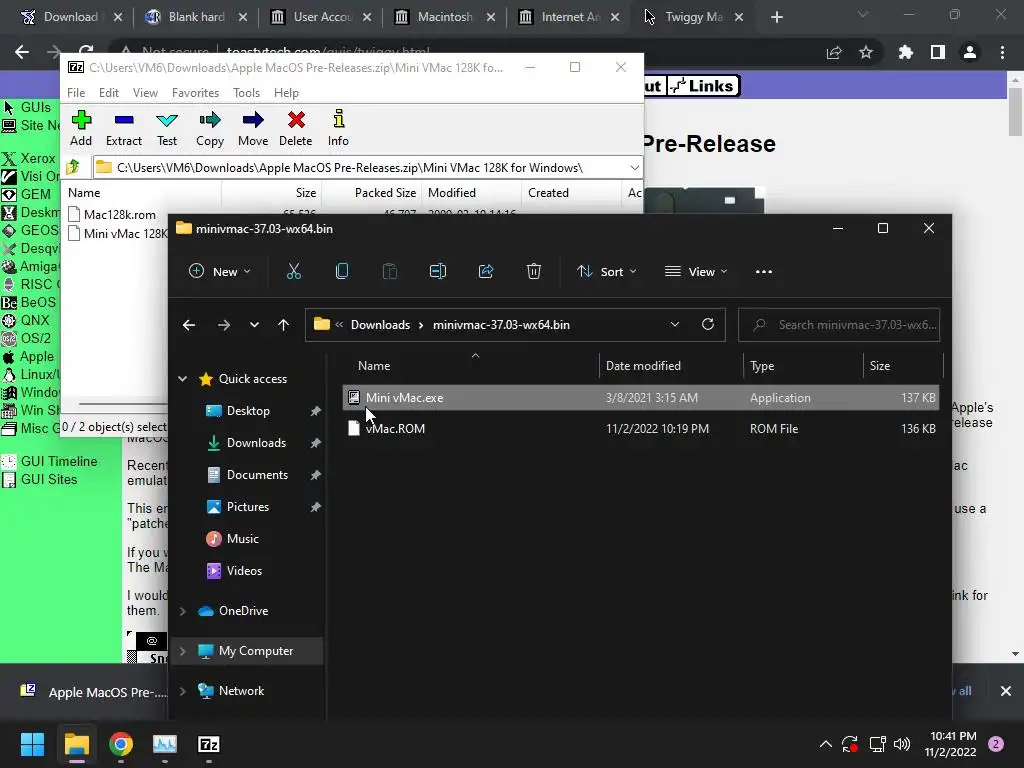Open 7-Zip Edit menu
The width and height of the screenshot is (1024, 768).
click(108, 93)
